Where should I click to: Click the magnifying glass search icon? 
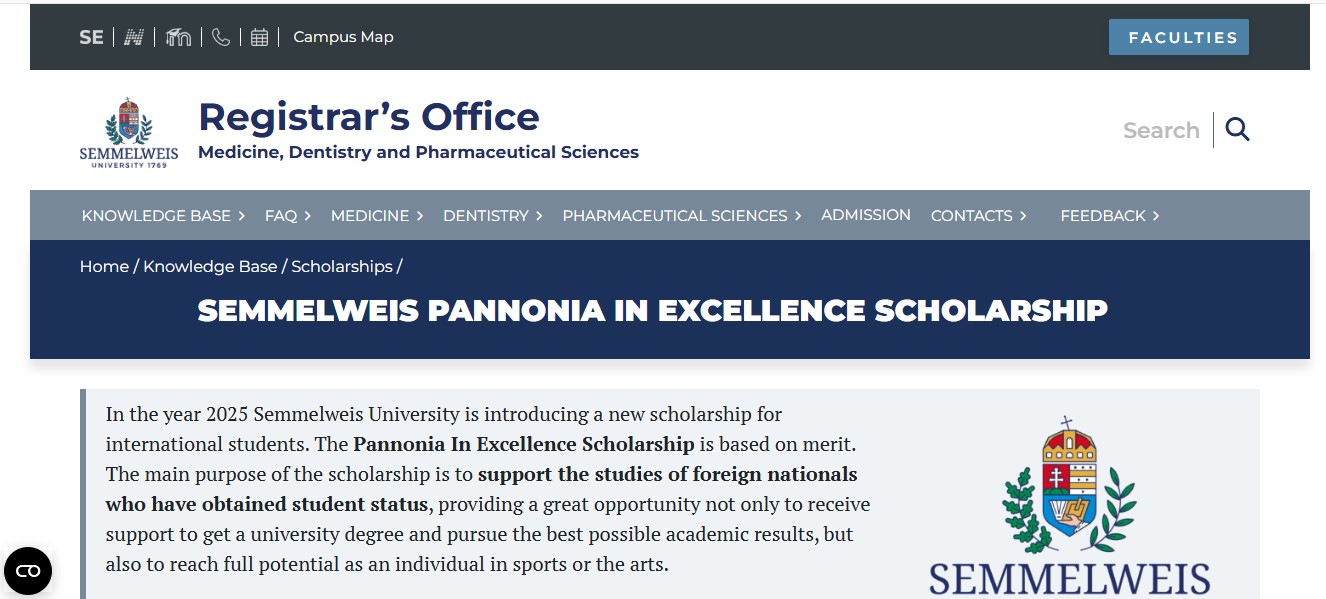click(1238, 130)
